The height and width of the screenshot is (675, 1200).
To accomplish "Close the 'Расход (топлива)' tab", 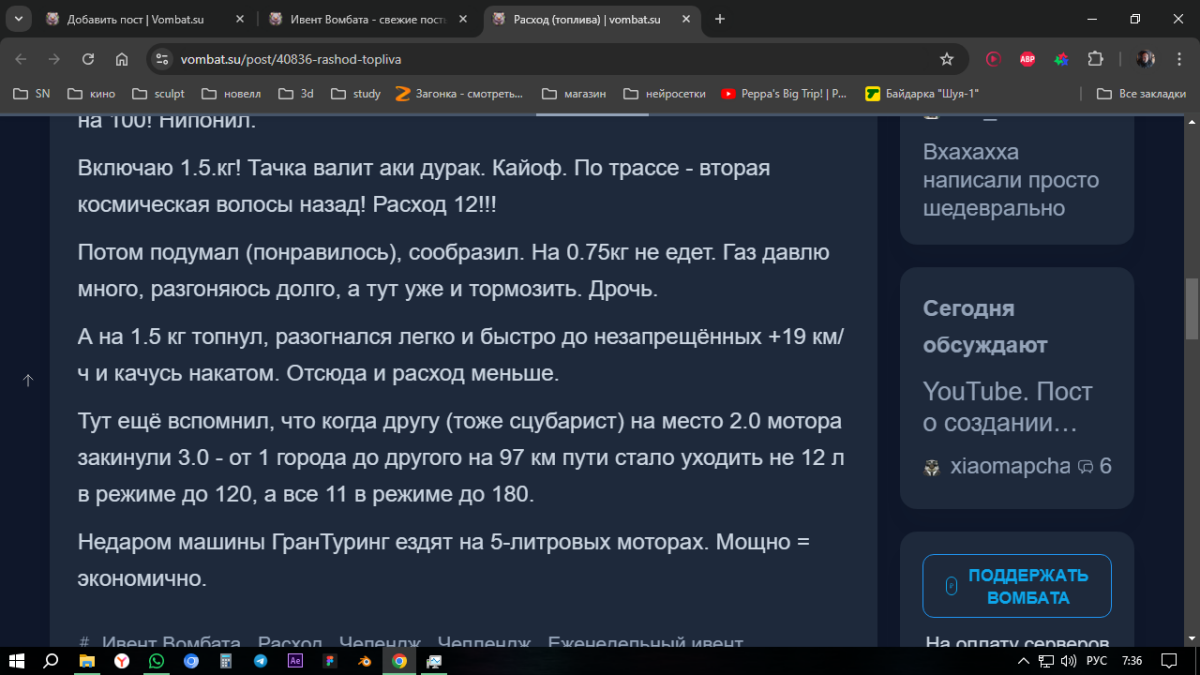I will 684,19.
